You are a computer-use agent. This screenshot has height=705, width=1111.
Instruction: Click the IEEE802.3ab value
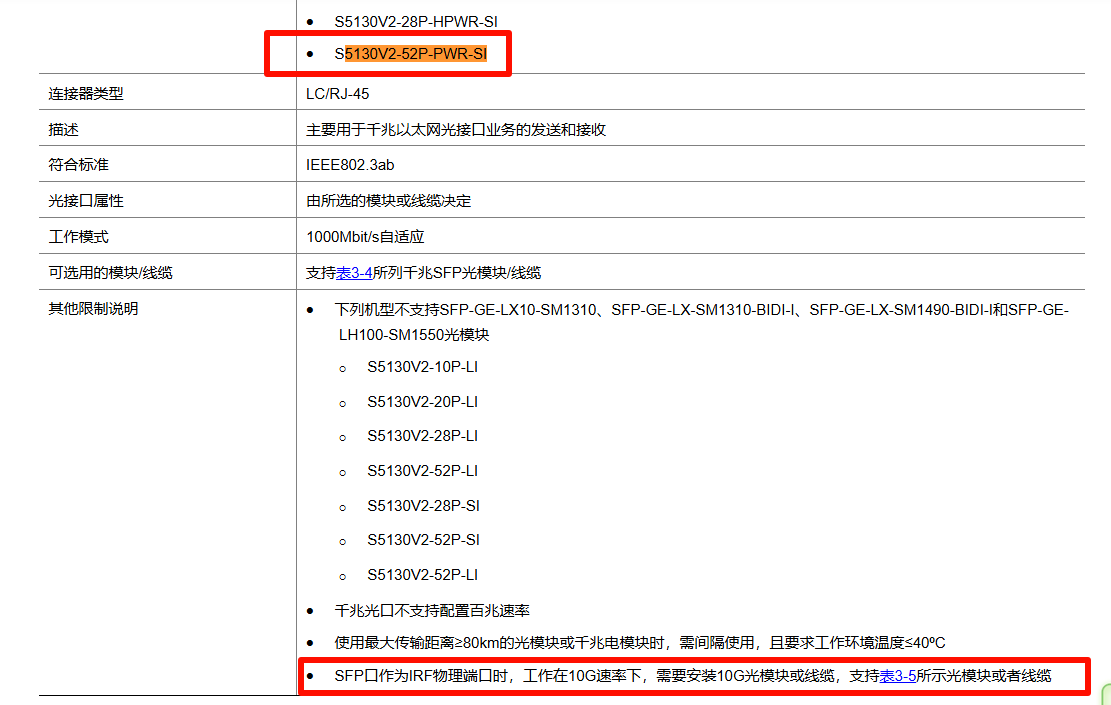350,165
